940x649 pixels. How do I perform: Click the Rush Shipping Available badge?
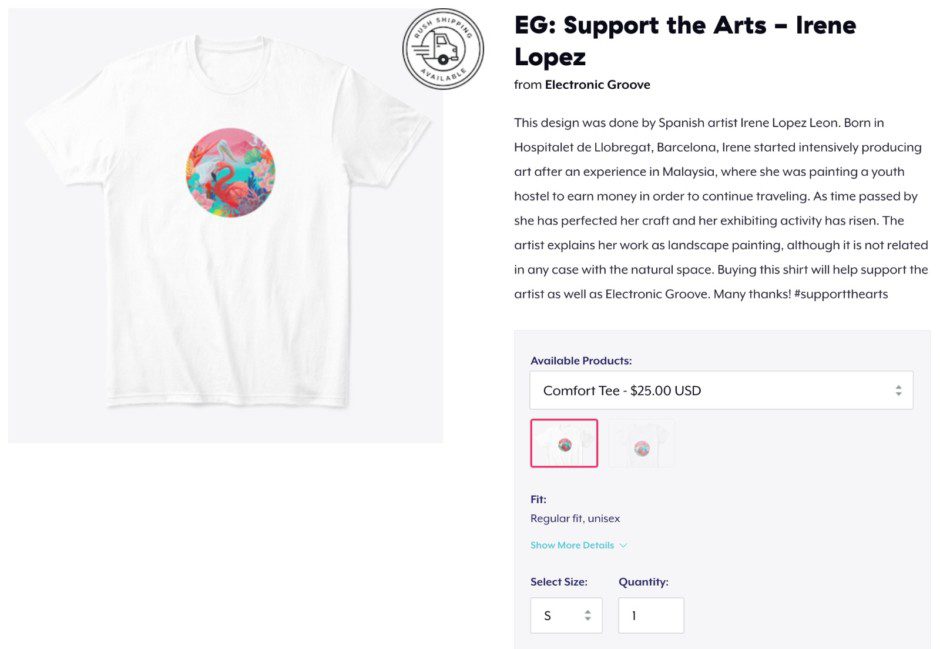442,49
